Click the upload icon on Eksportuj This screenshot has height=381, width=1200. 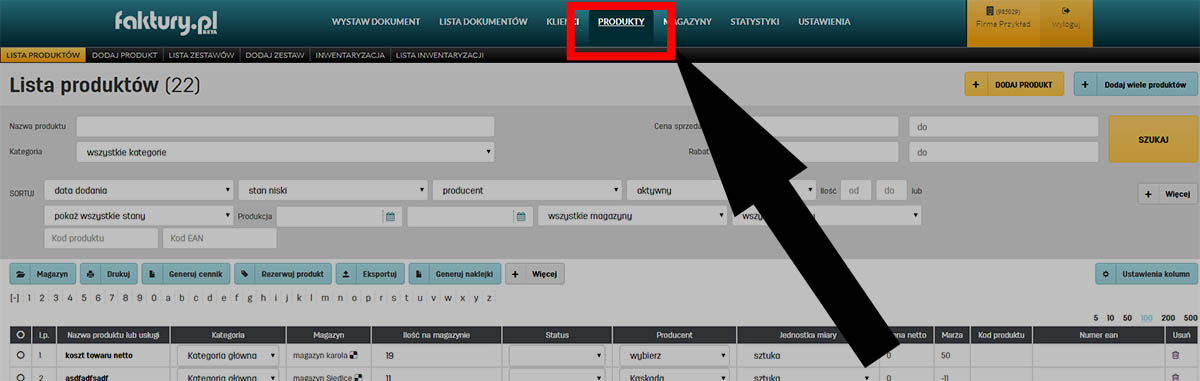pyautogui.click(x=346, y=273)
